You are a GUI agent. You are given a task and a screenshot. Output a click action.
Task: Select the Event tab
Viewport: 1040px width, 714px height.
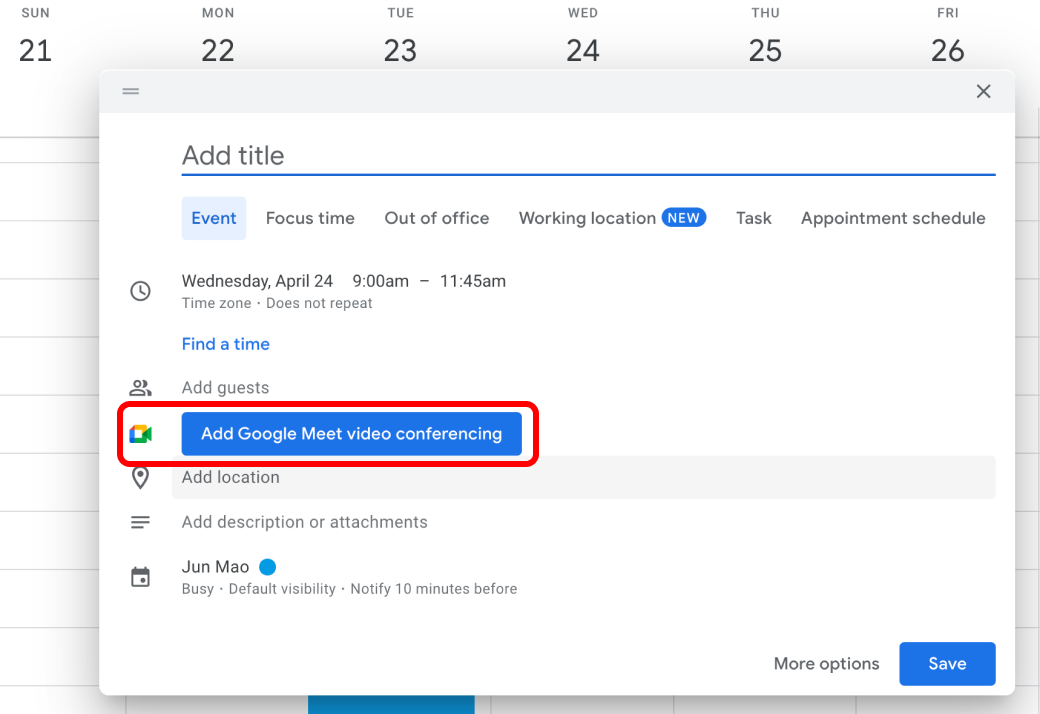pyautogui.click(x=214, y=218)
